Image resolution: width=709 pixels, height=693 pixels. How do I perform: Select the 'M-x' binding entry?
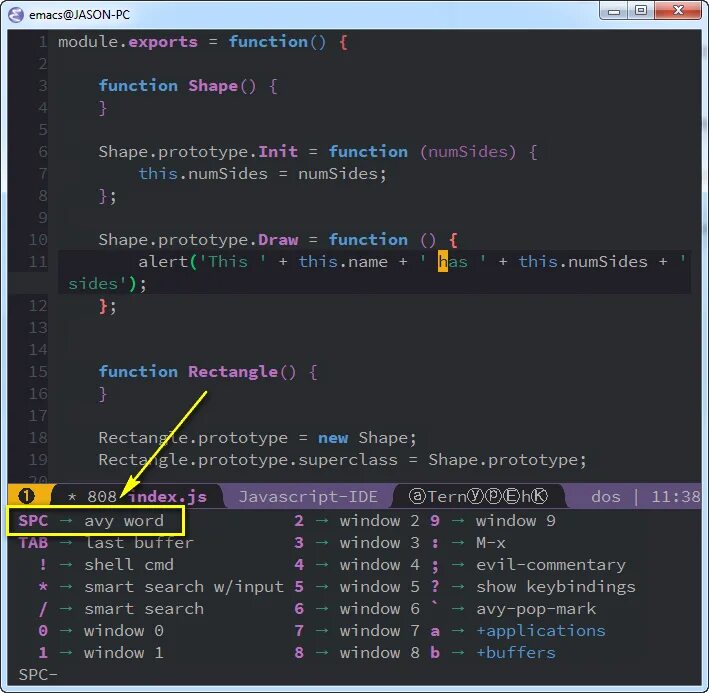point(468,542)
